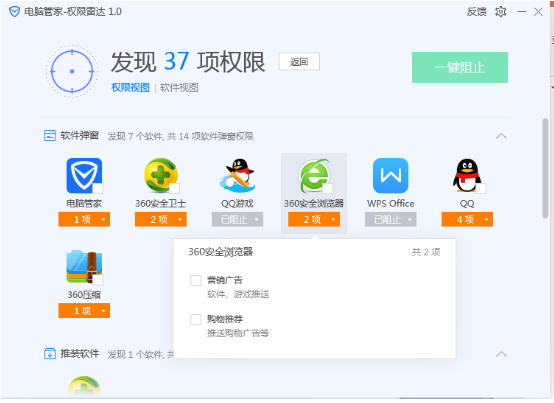Click the 推送购物广告等 description text
The height and width of the screenshot is (403, 554).
pyautogui.click(x=238, y=333)
